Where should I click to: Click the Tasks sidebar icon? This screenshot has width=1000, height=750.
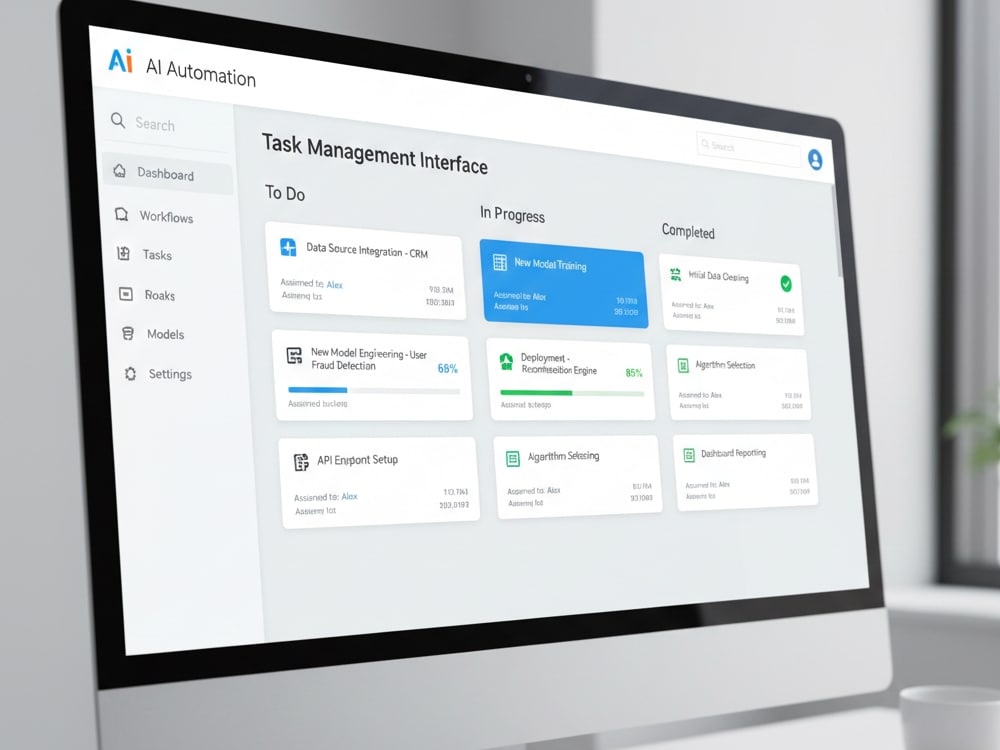124,253
